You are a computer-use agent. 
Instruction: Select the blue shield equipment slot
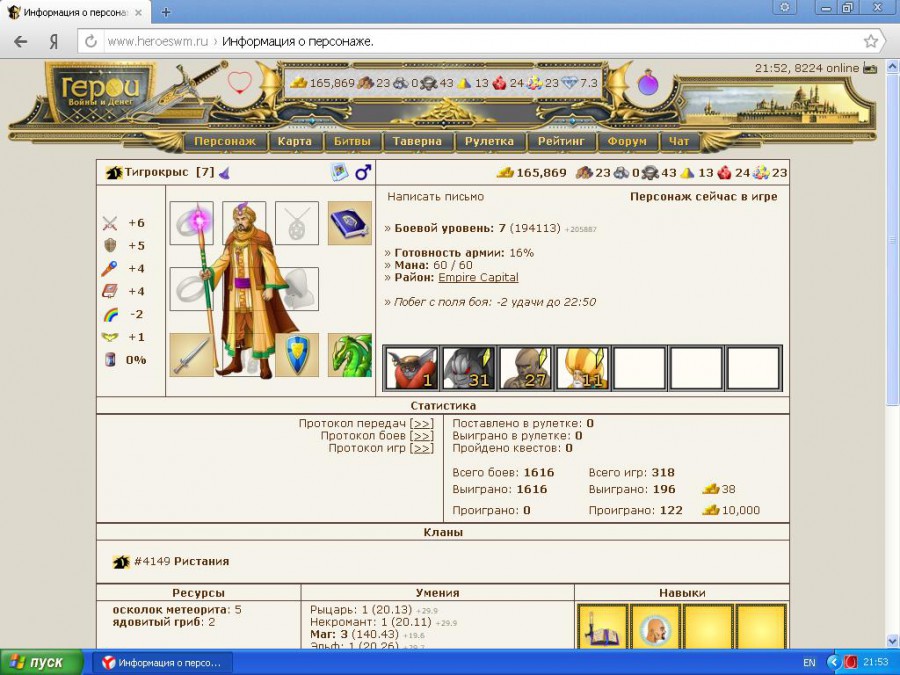(x=297, y=355)
